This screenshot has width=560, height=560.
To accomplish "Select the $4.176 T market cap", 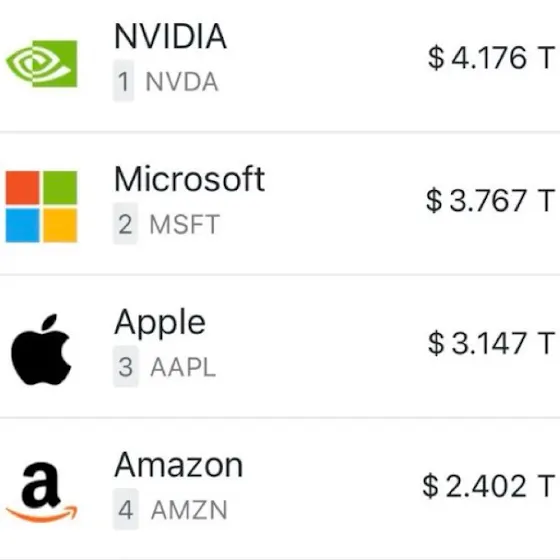I will coord(491,58).
